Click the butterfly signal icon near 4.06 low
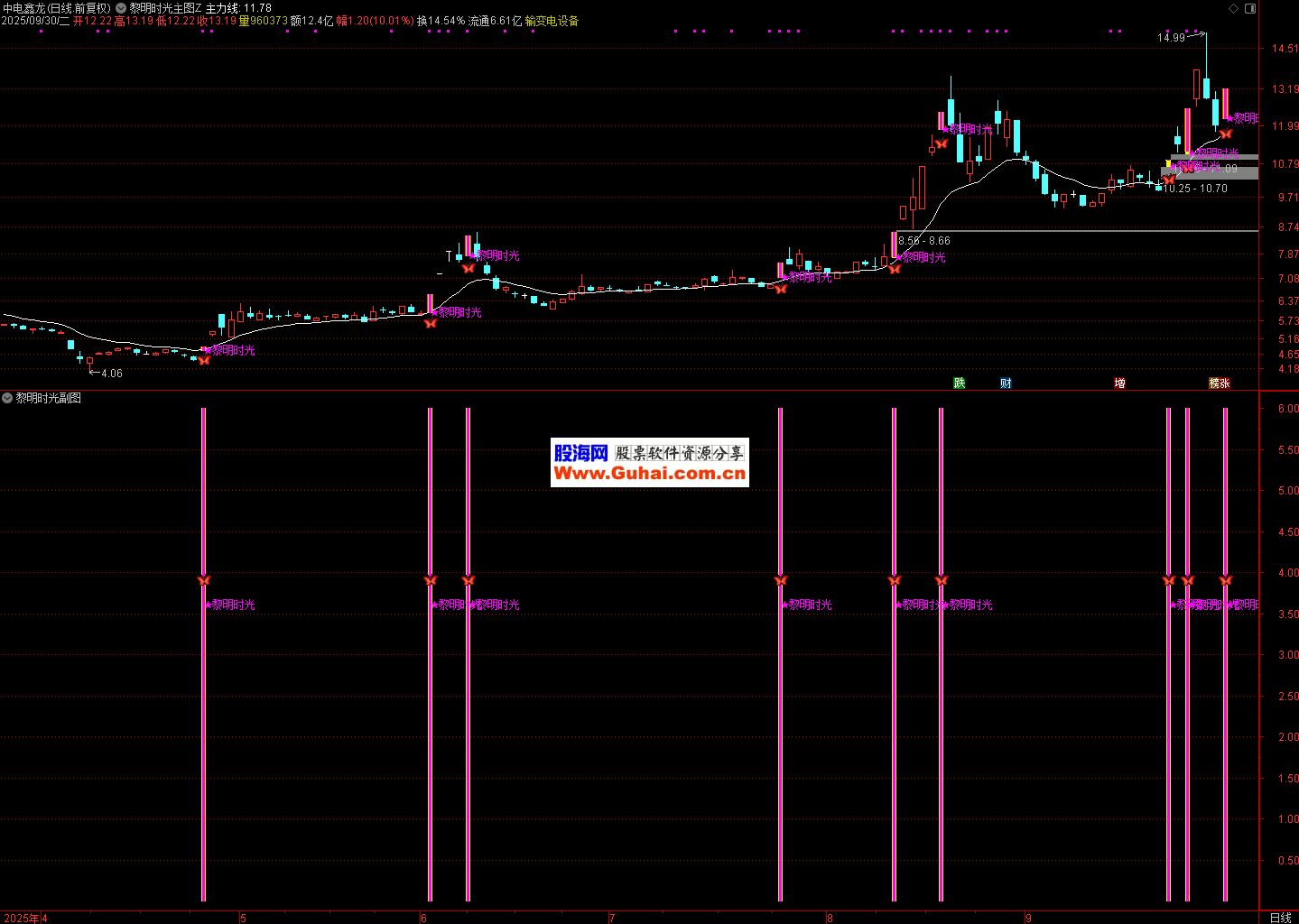The width and height of the screenshot is (1299, 924). 204,359
